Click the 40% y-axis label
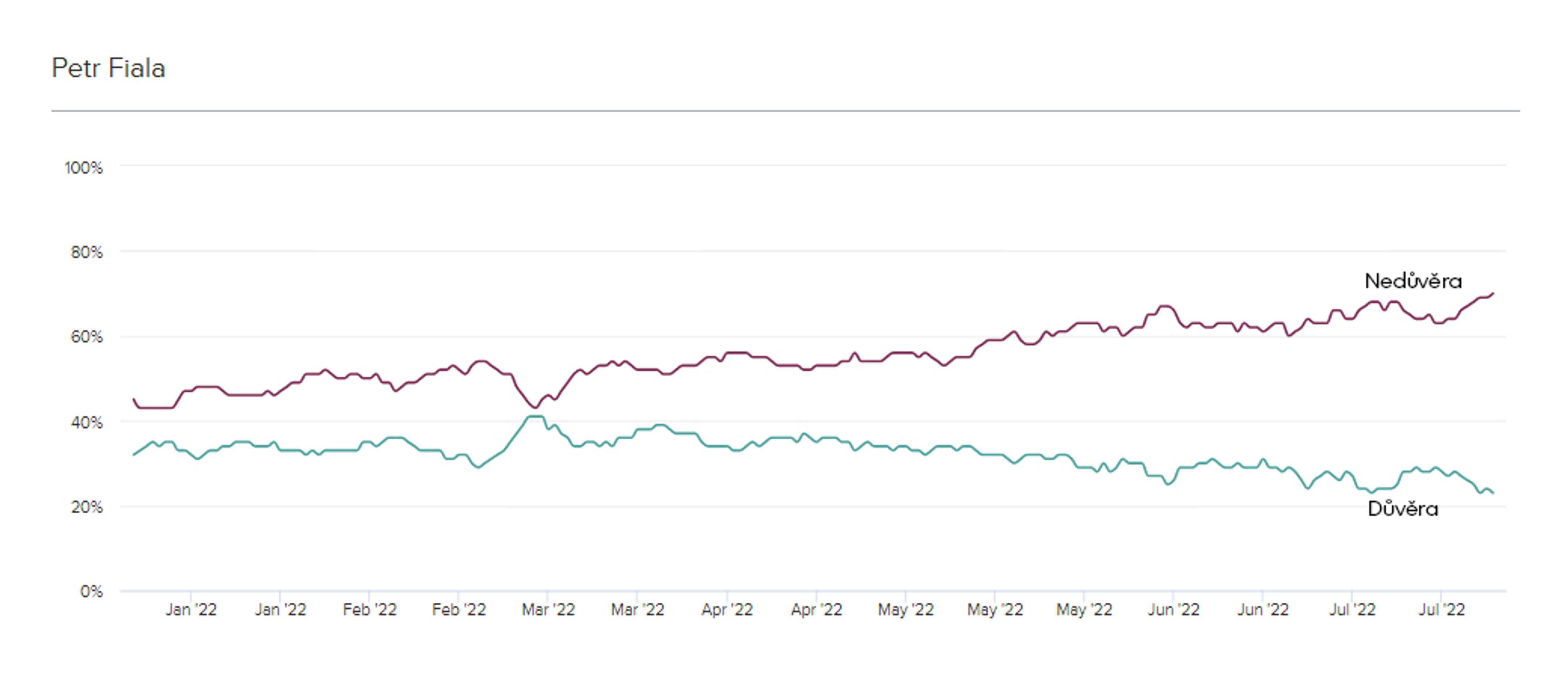 tap(87, 422)
